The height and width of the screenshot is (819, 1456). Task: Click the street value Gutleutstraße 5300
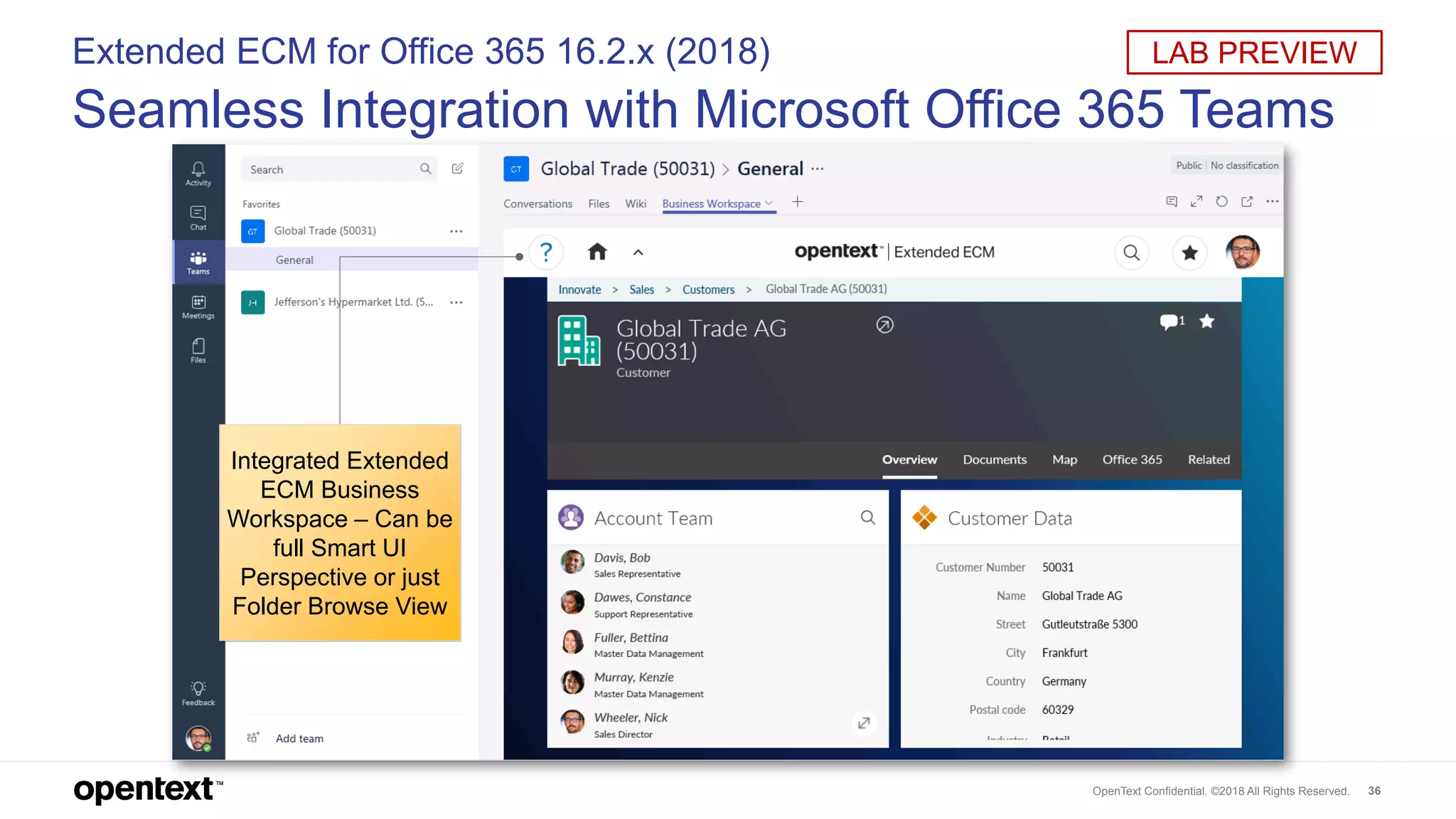pos(1089,623)
